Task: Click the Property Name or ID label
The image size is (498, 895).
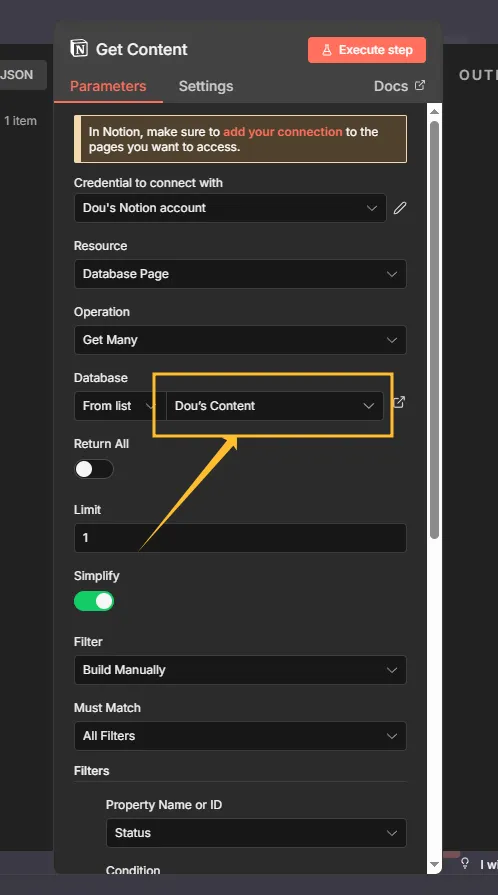Action: pyautogui.click(x=164, y=805)
